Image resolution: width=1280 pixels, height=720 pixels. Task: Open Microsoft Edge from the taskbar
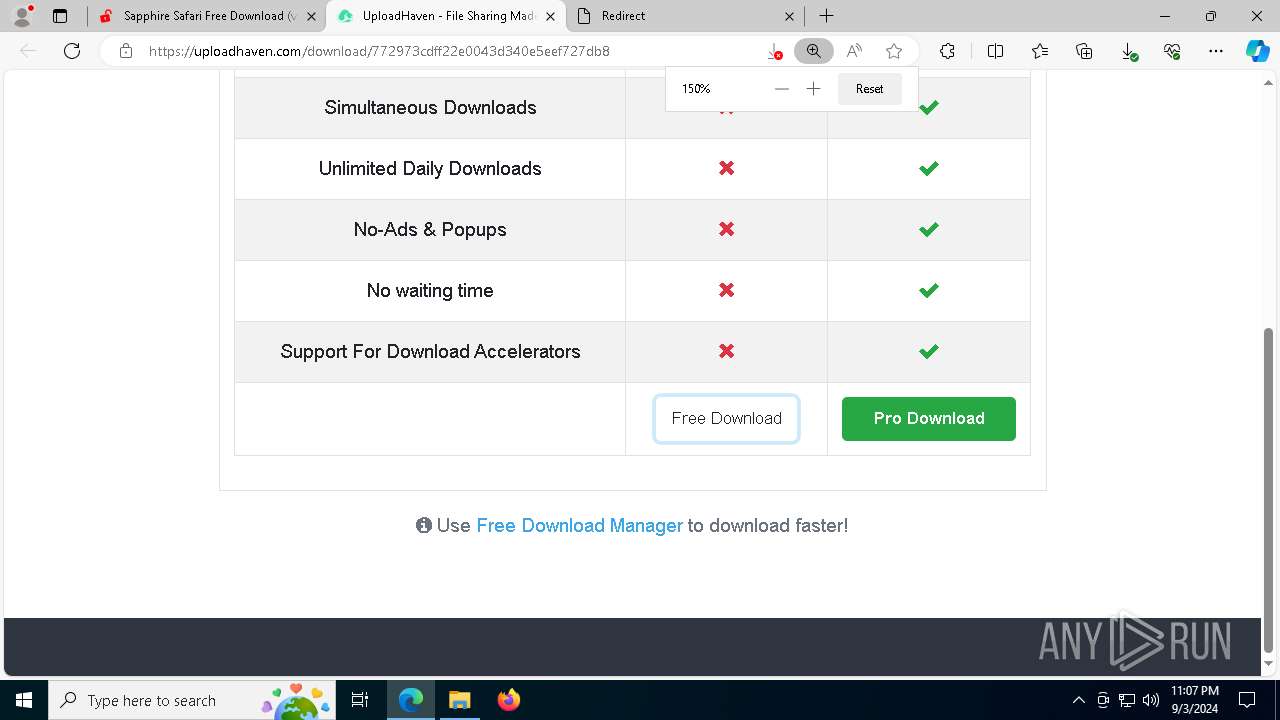tap(411, 700)
